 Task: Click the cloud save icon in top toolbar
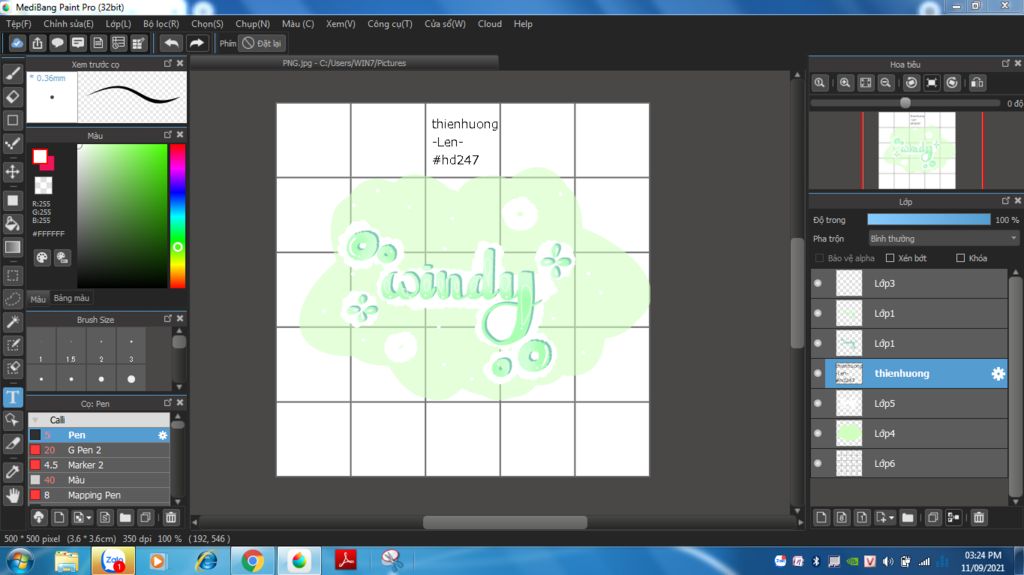17,43
